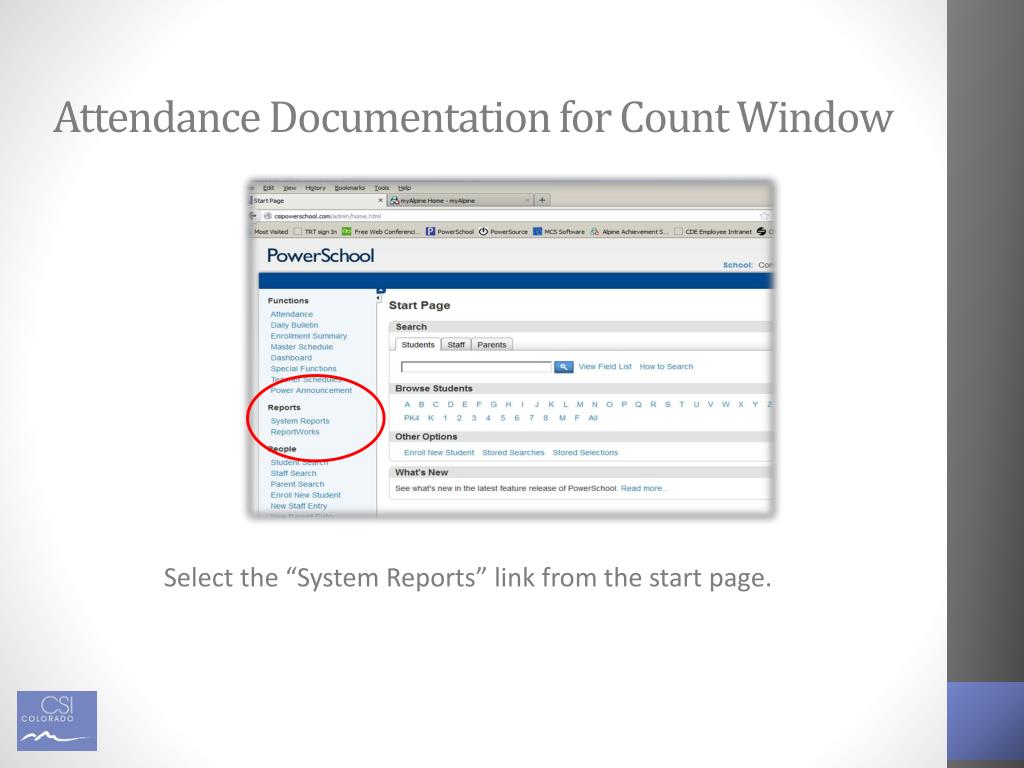1024x768 pixels.
Task: Open the Dashboard link
Action: pyautogui.click(x=291, y=358)
